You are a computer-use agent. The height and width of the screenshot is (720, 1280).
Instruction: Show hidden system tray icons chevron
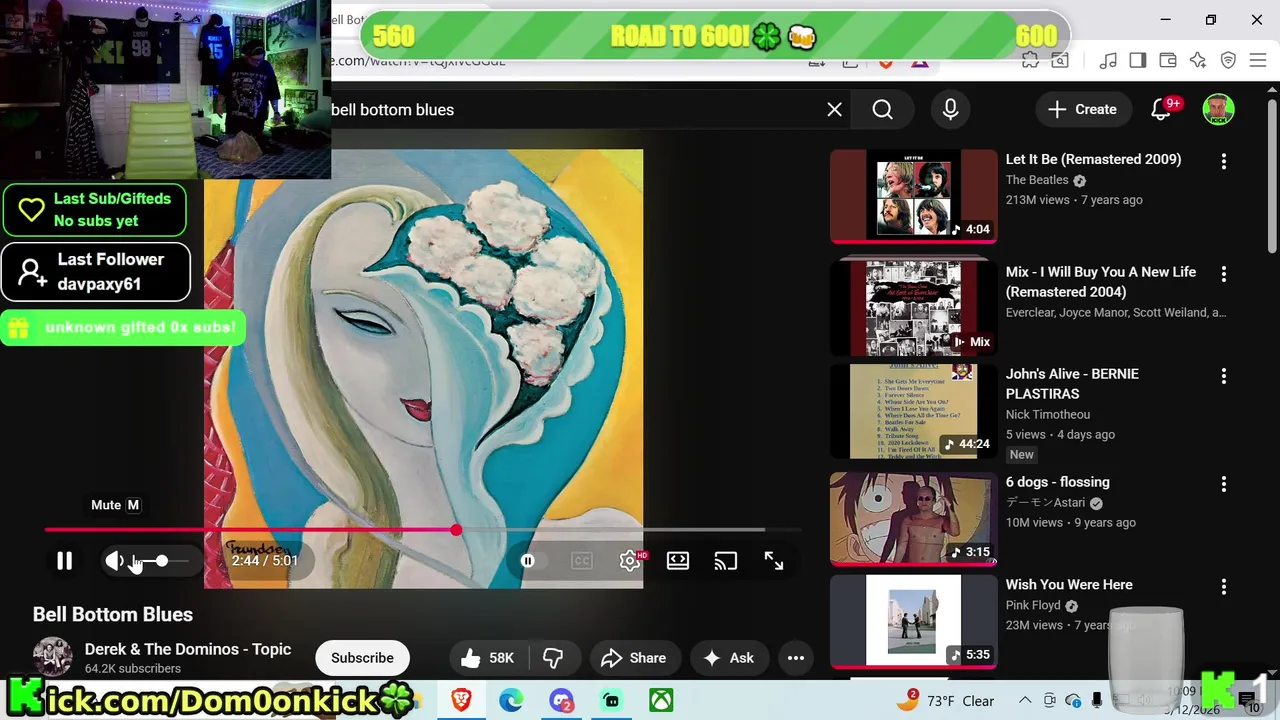(1025, 701)
